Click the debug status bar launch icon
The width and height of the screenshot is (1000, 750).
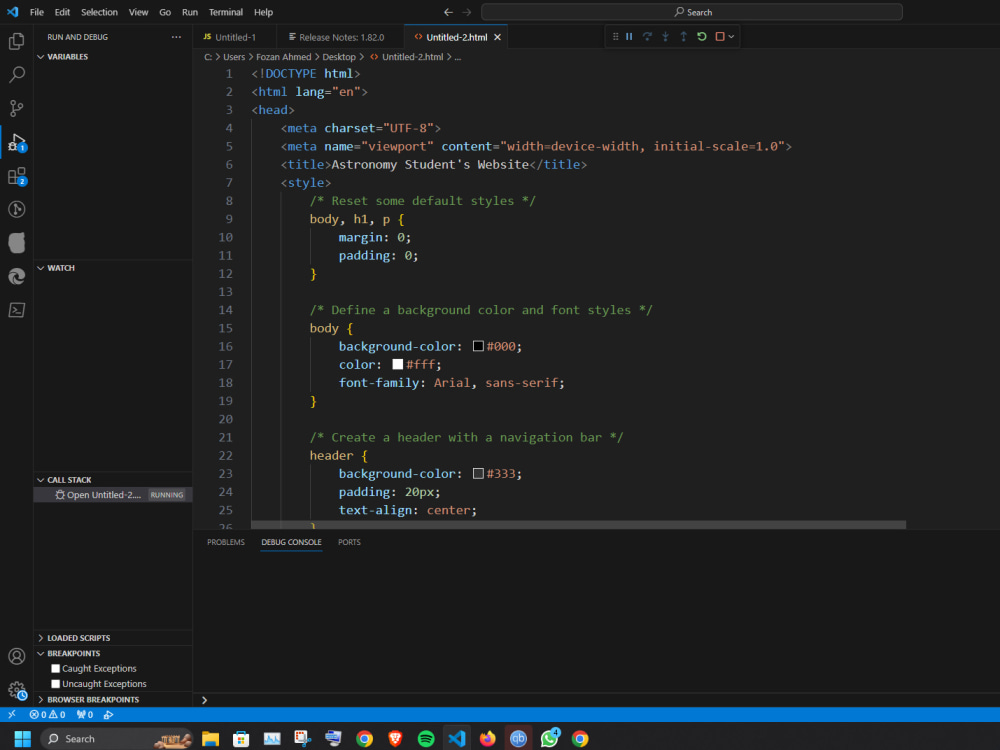108,714
